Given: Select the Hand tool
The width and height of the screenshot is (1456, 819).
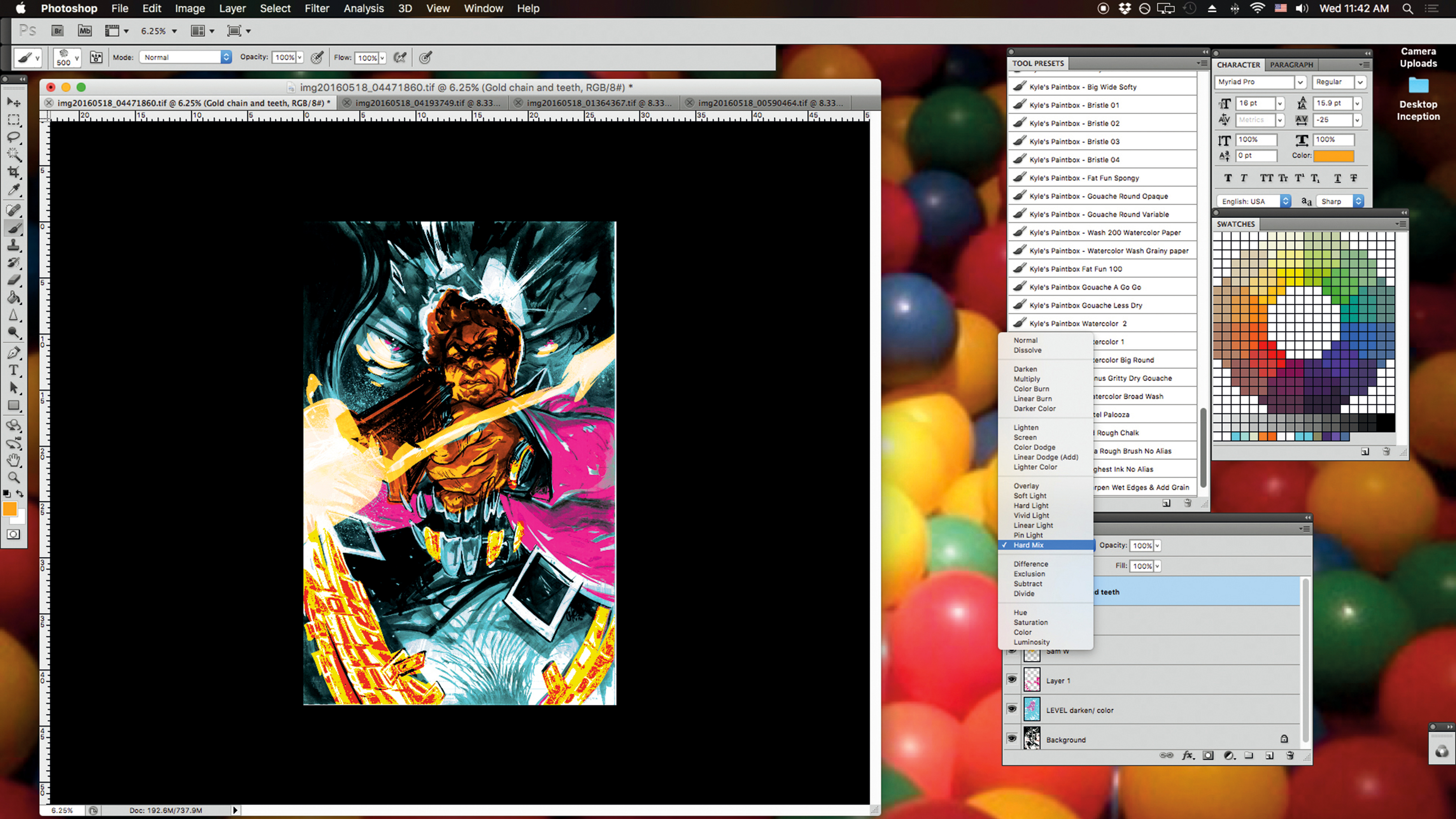Looking at the screenshot, I should tap(14, 460).
